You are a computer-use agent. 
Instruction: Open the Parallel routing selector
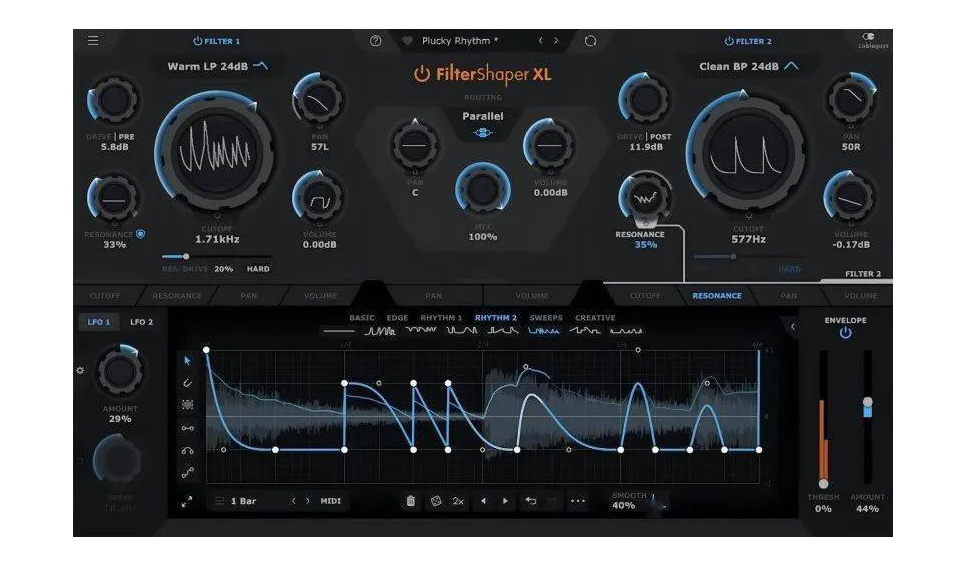tap(483, 116)
